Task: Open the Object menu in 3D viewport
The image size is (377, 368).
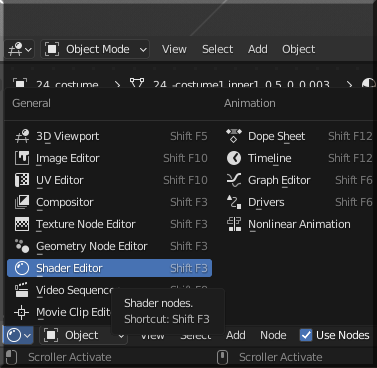Action: (x=298, y=49)
